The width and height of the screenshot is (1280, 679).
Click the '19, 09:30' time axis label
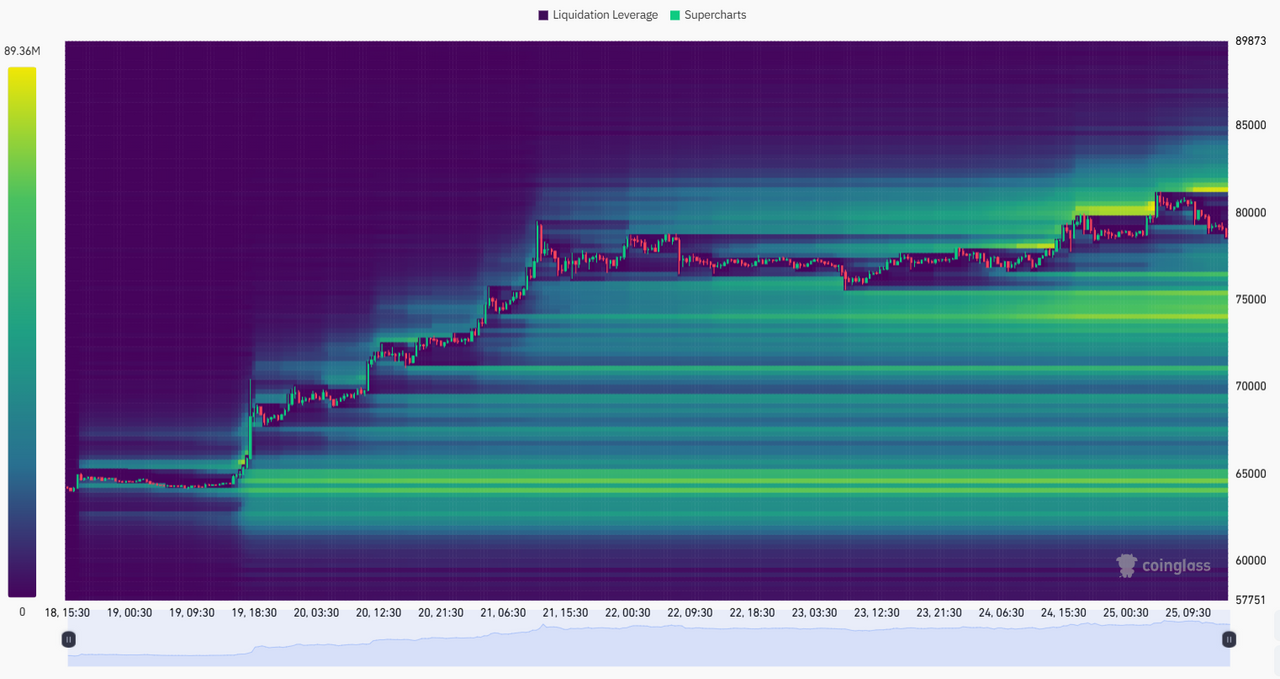point(191,613)
